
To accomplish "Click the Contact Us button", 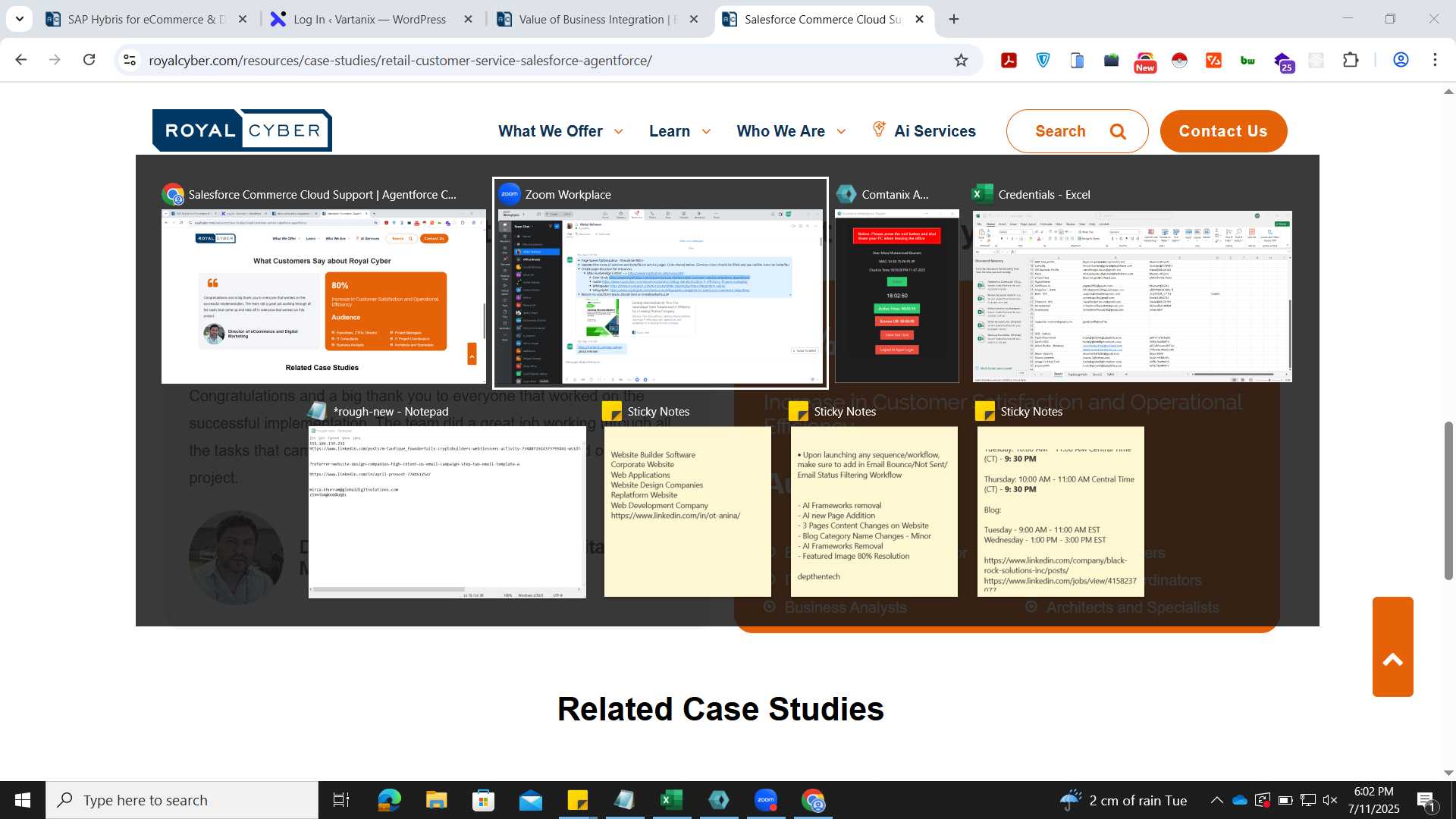I will pyautogui.click(x=1223, y=131).
